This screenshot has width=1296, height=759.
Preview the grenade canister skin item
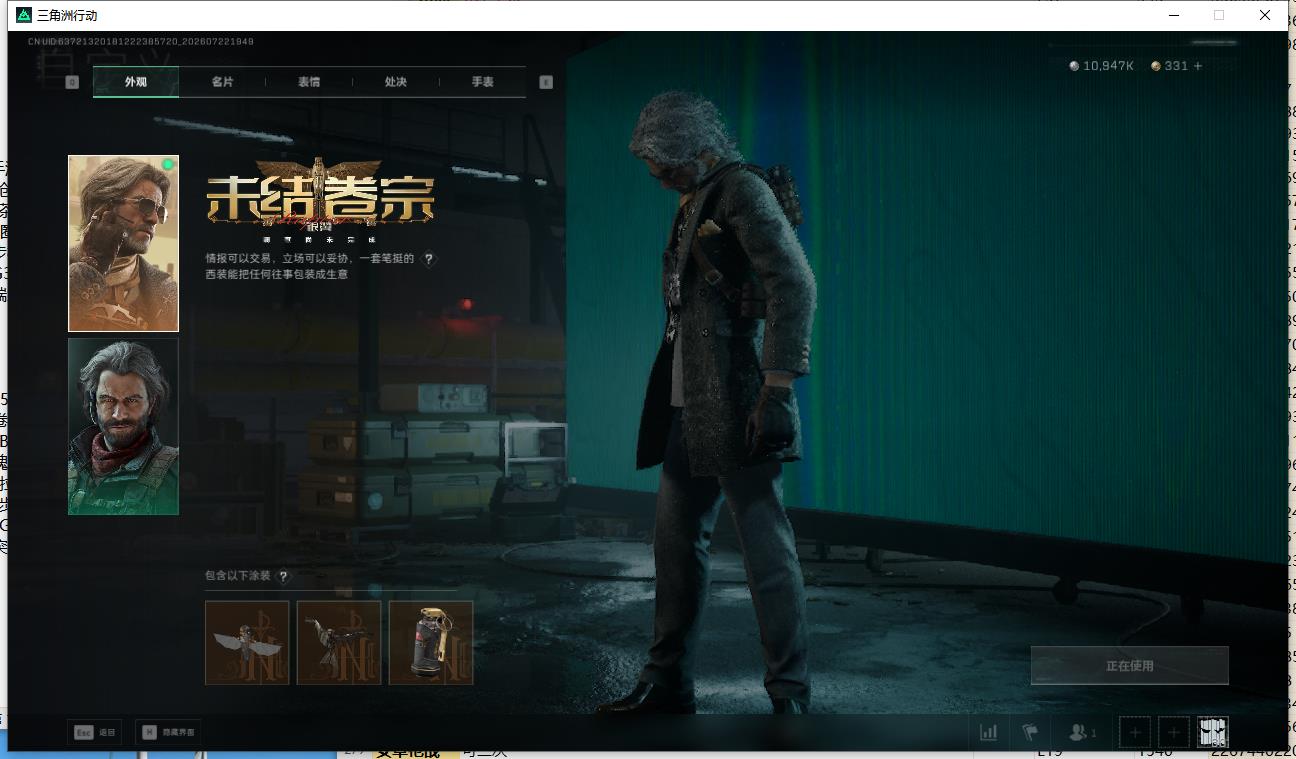(431, 643)
